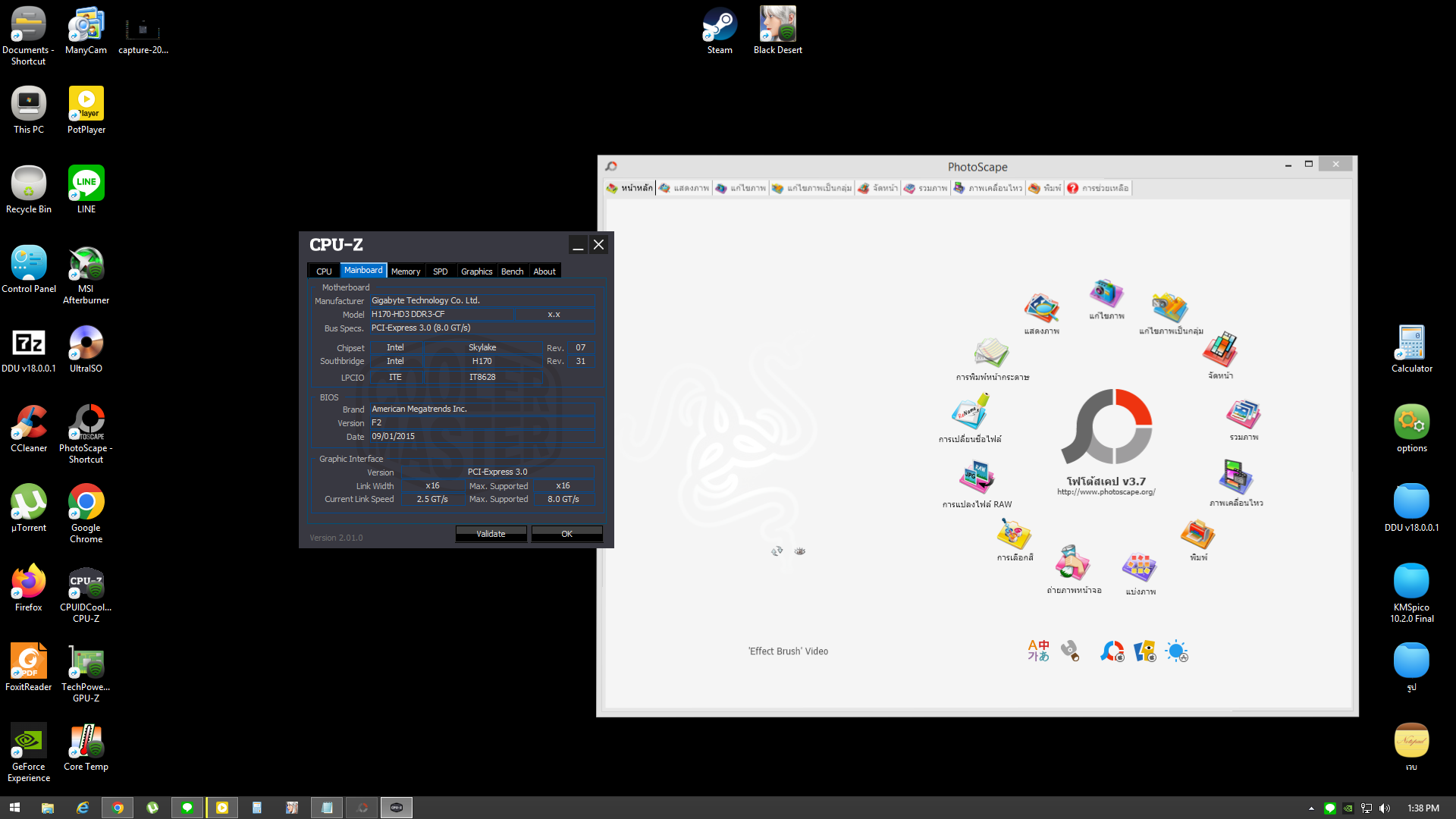Show hidden system tray icons arrow

point(1311,808)
